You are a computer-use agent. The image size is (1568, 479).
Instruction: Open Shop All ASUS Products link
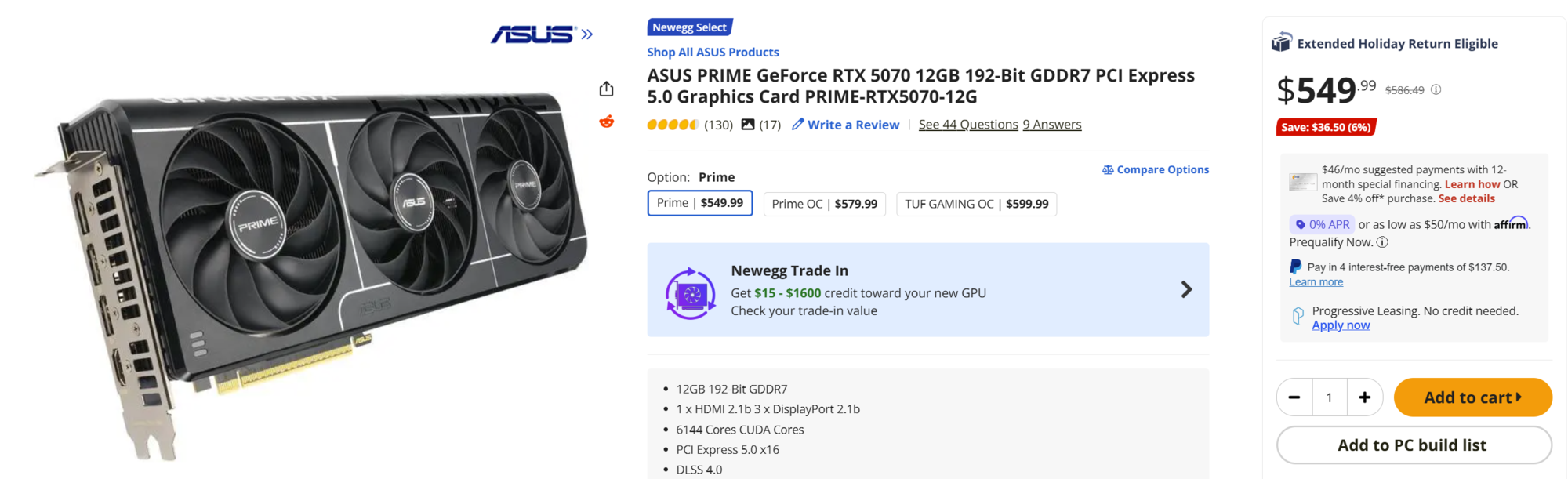(x=713, y=53)
